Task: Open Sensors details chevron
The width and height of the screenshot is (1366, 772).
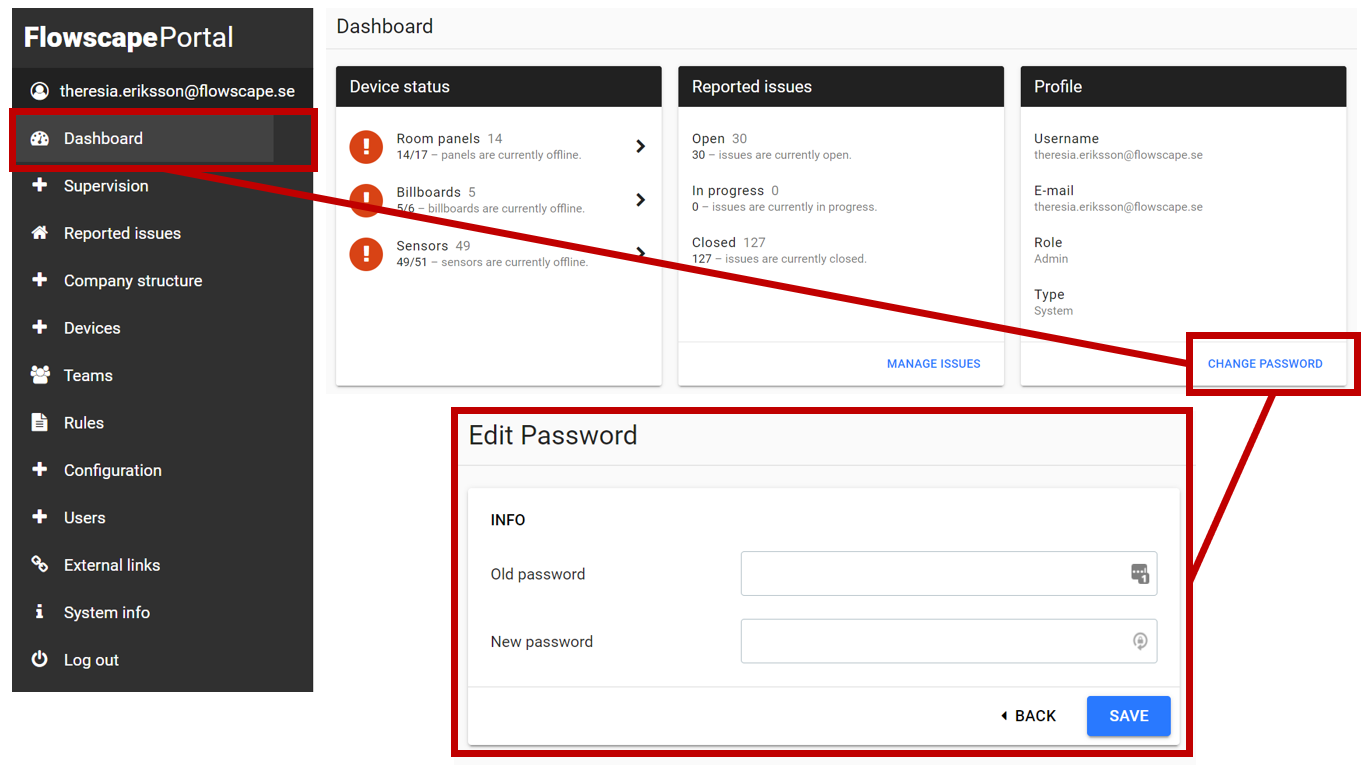Action: click(x=641, y=253)
